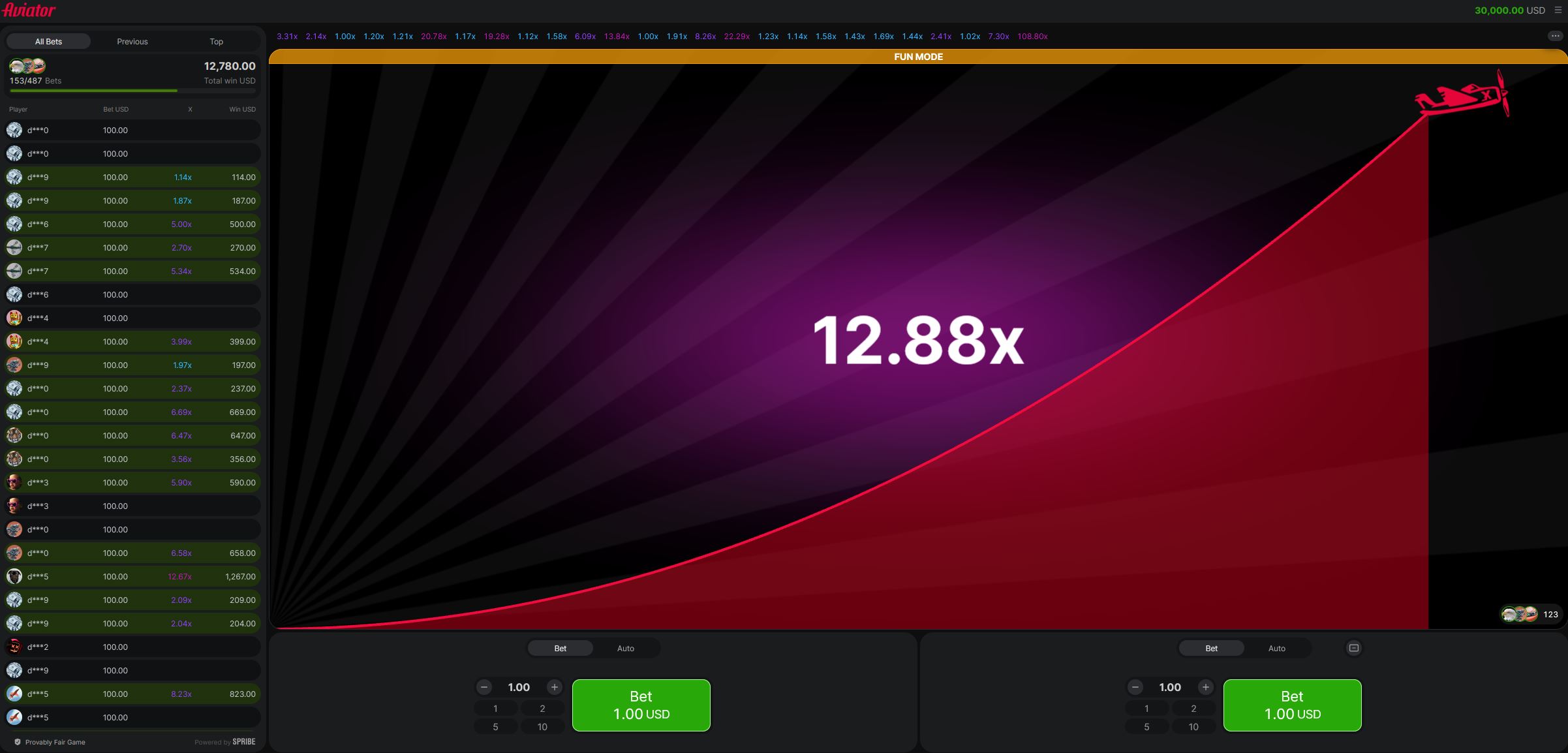This screenshot has height=753, width=1568.
Task: Select Auto mode in left panel
Action: click(626, 648)
